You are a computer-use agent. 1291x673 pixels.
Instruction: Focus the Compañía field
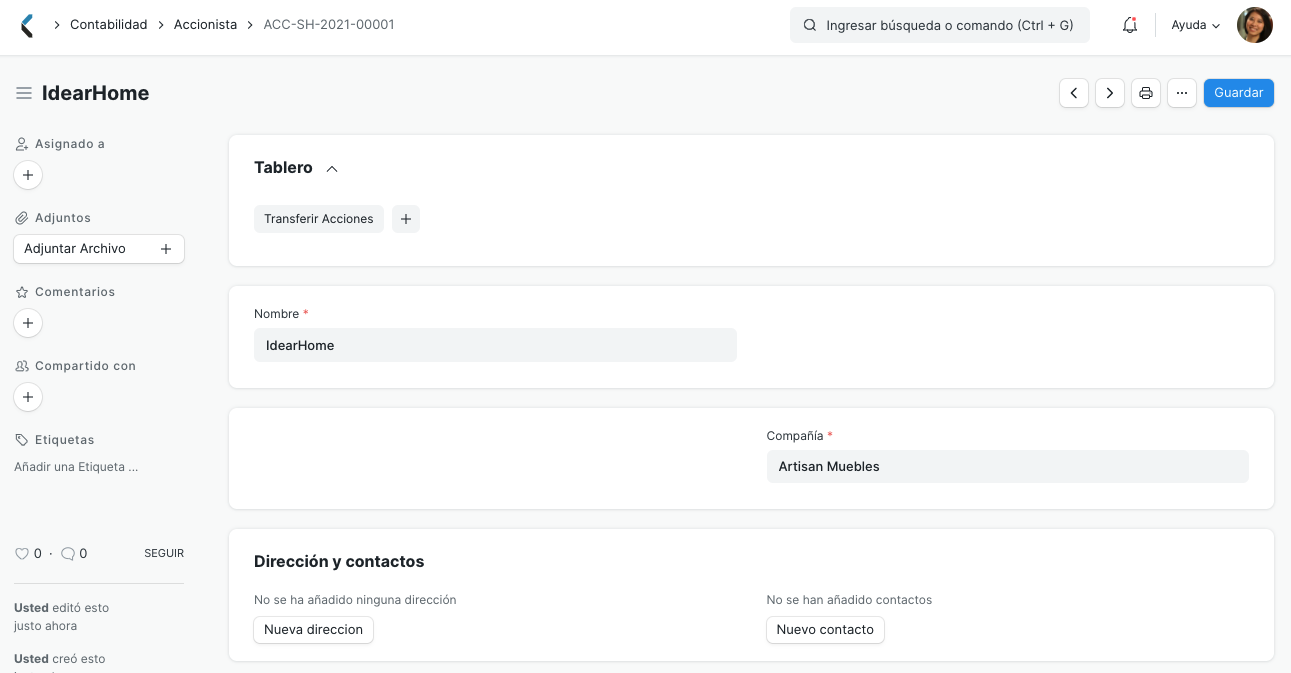coord(1008,467)
